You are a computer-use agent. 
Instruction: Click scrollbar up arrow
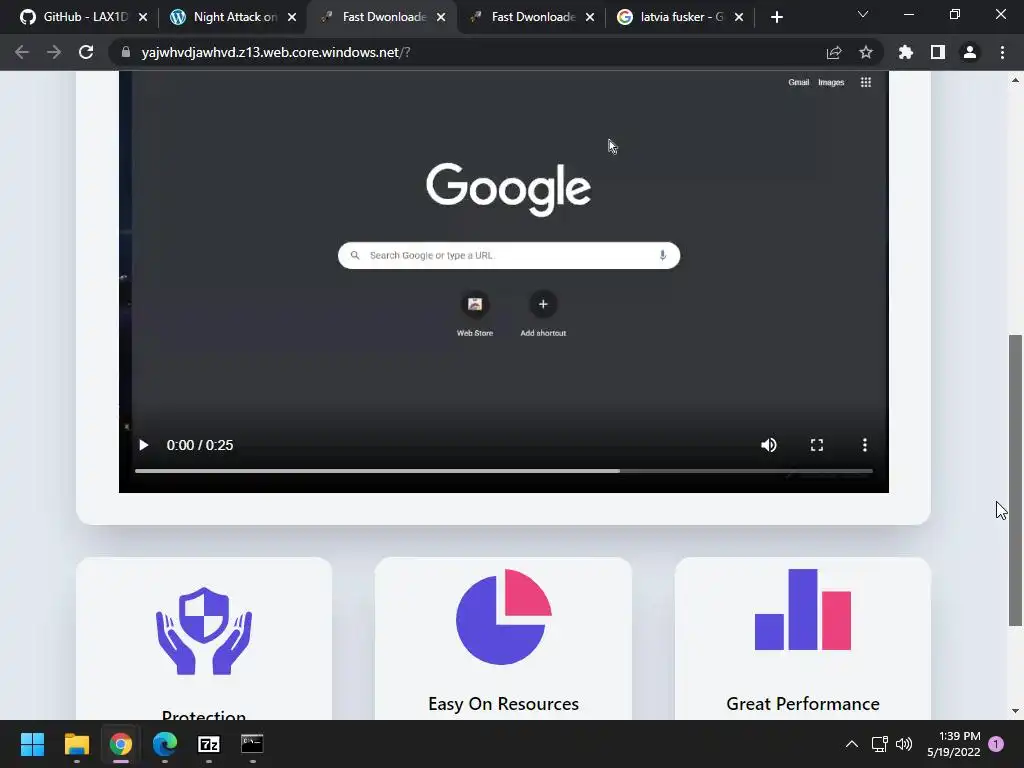coord(1015,80)
